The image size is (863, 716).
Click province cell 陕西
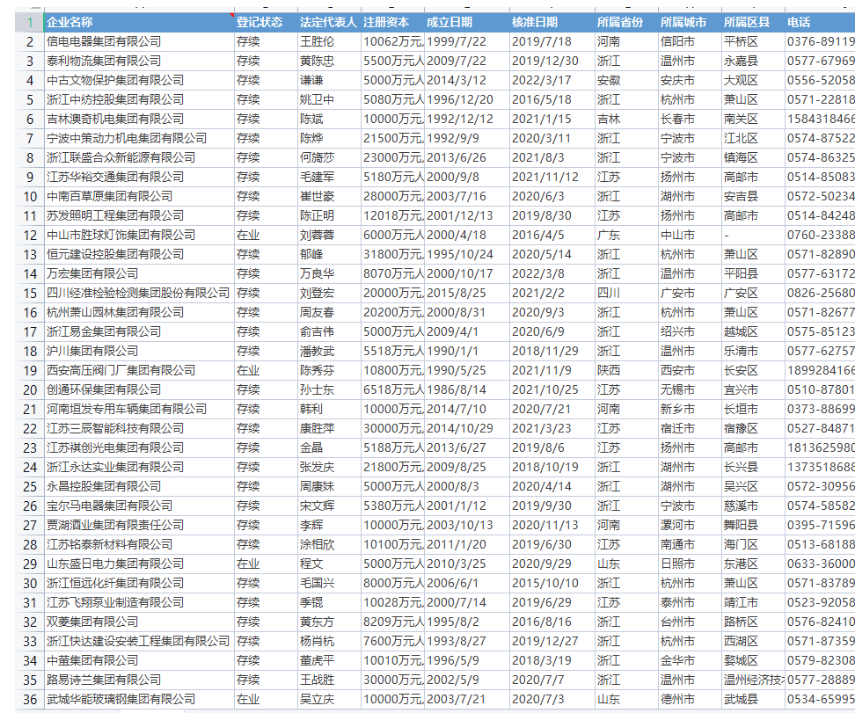tap(626, 371)
